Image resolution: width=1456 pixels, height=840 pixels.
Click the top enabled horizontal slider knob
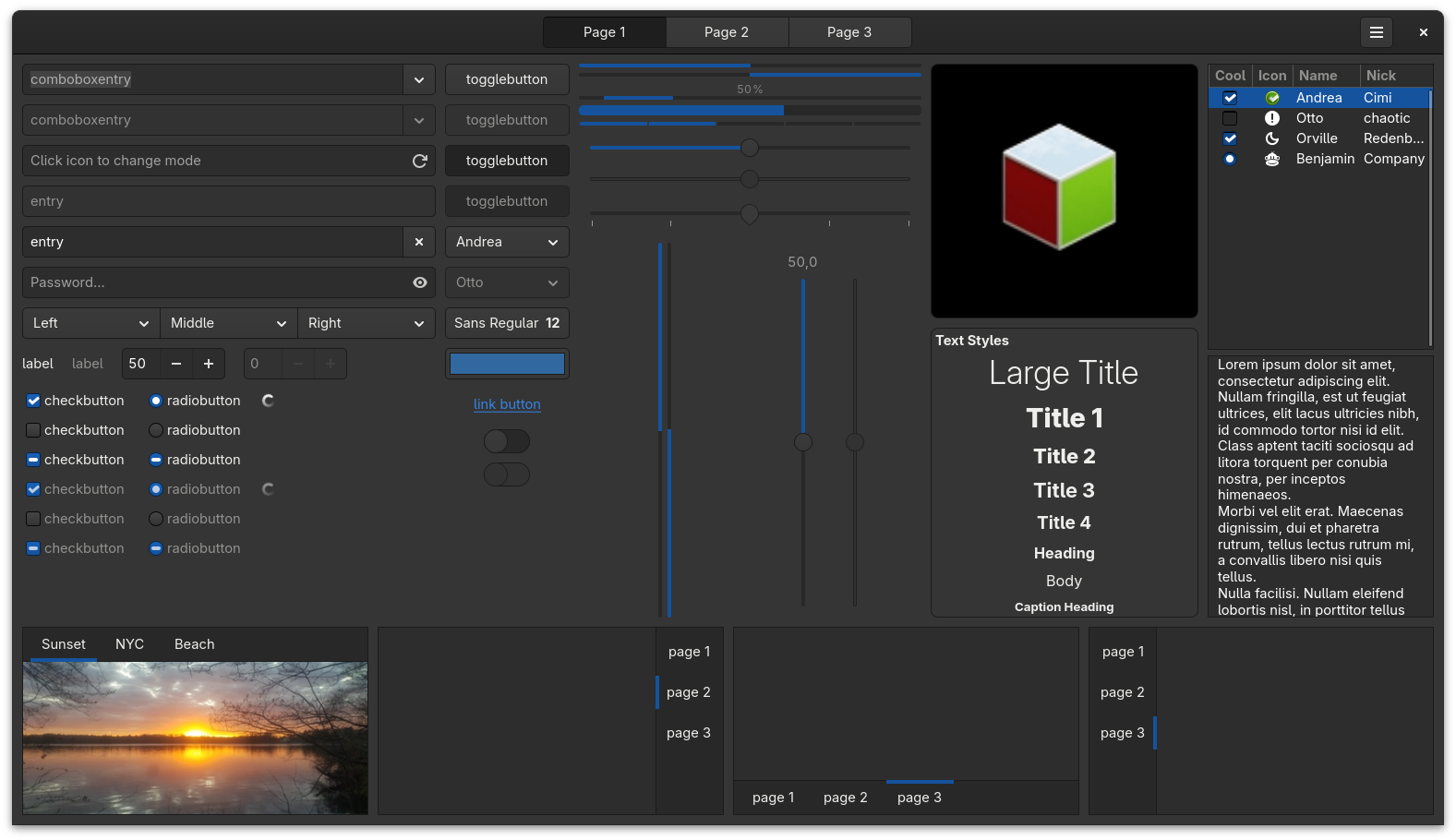750,148
